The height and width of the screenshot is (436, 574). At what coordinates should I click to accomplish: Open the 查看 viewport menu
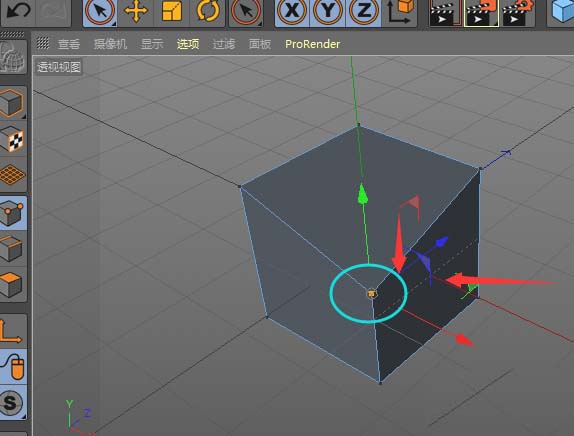(69, 44)
